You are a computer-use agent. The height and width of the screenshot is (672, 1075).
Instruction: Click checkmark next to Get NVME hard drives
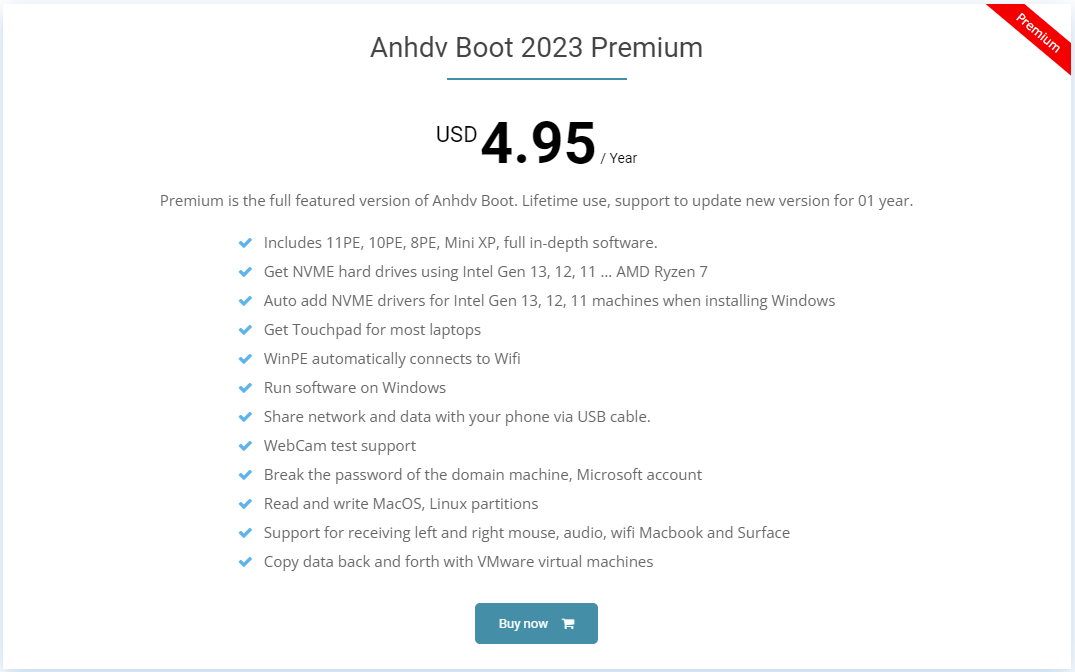[x=245, y=272]
